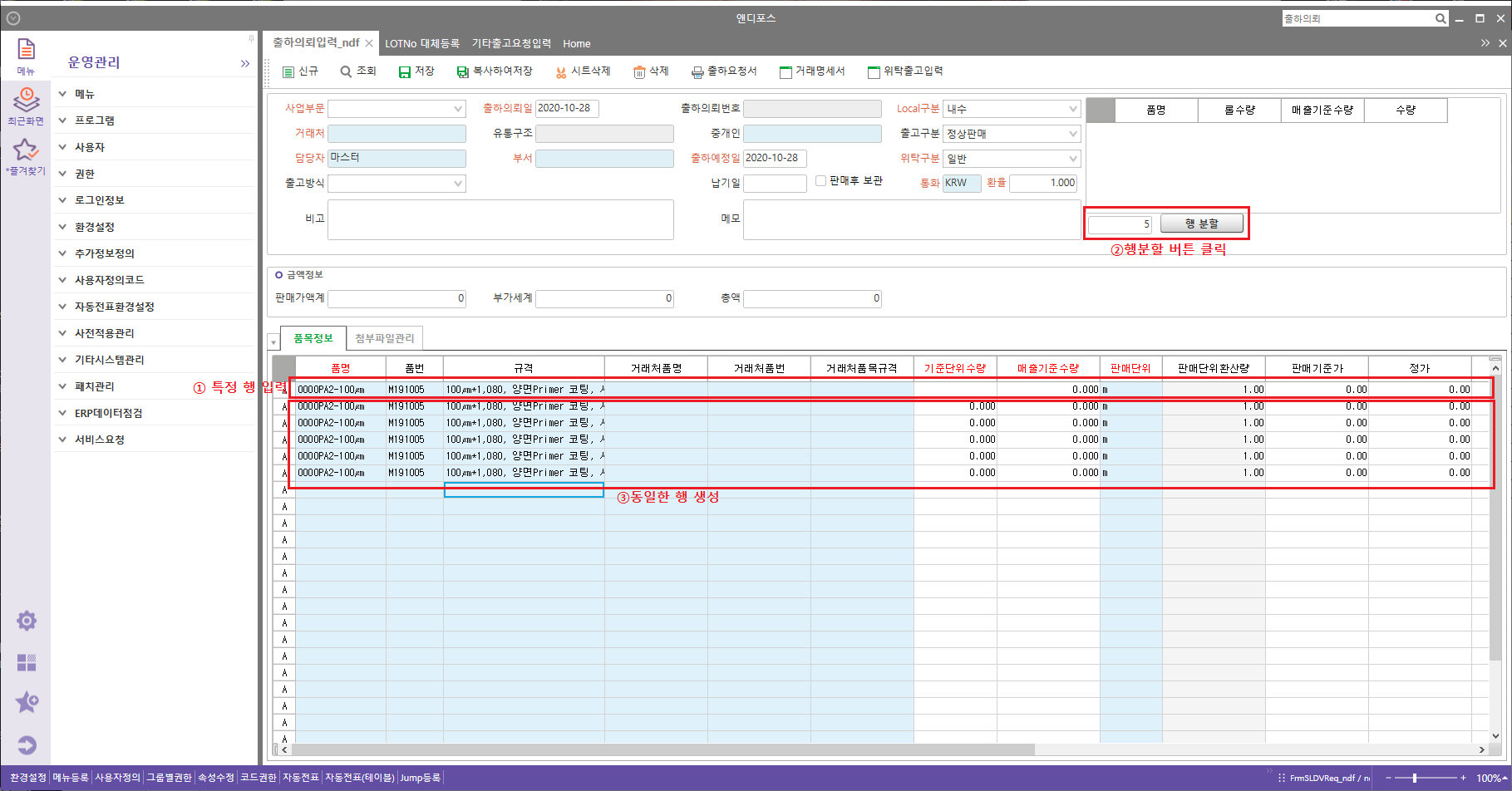This screenshot has width=1512, height=791.
Task: Open the Local구분 dropdown
Action: [x=1073, y=109]
